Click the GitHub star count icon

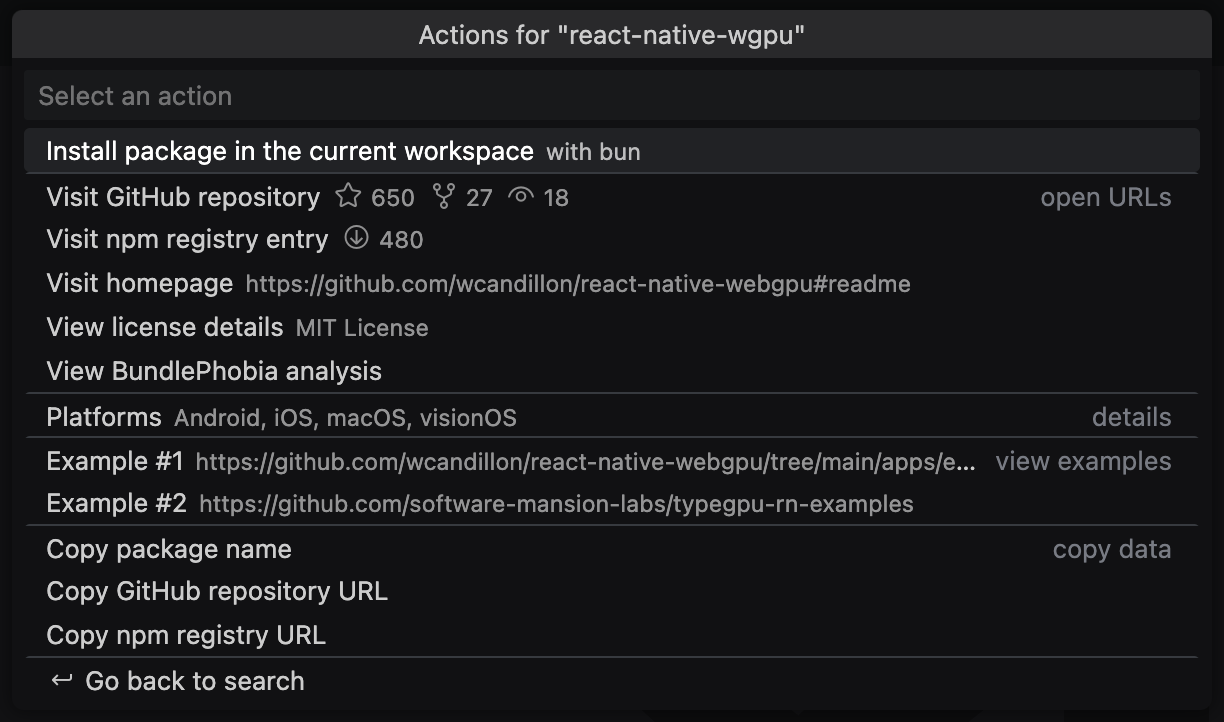pyautogui.click(x=348, y=196)
